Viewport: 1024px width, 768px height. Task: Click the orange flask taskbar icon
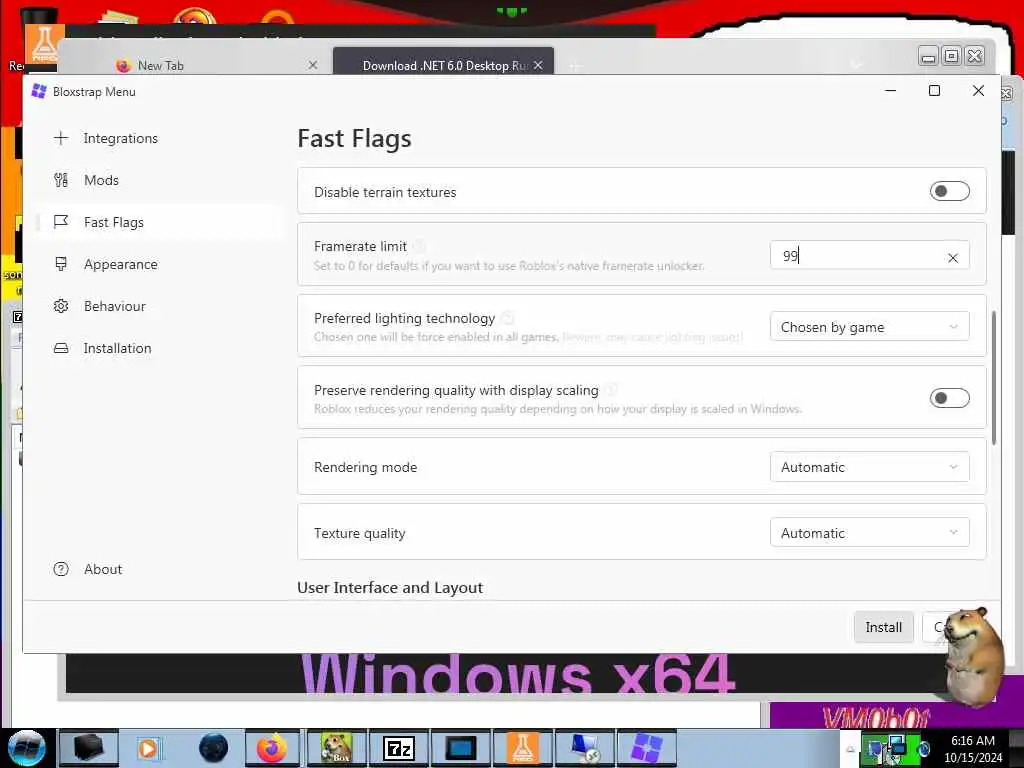pyautogui.click(x=523, y=748)
